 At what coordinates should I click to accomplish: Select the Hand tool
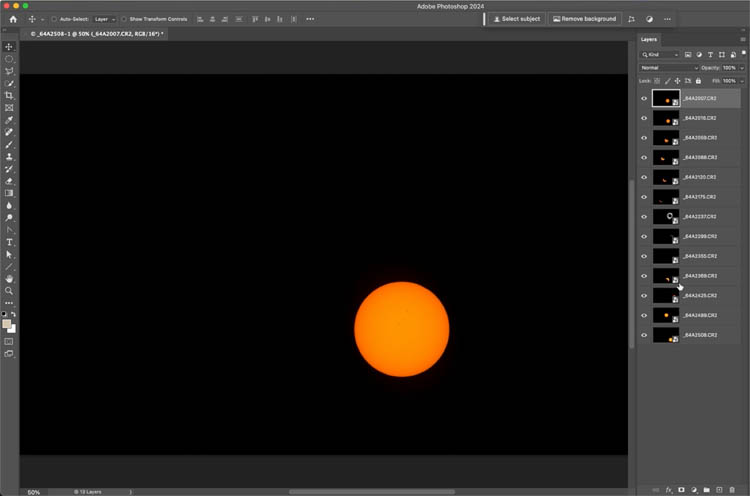click(9, 279)
